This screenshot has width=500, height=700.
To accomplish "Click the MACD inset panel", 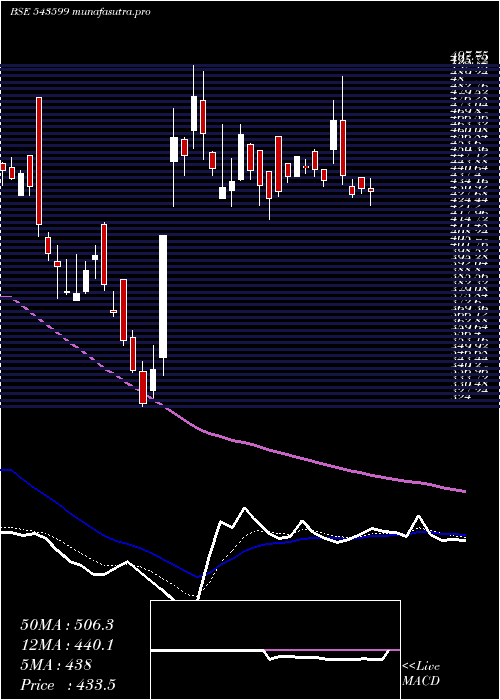I will pyautogui.click(x=275, y=650).
